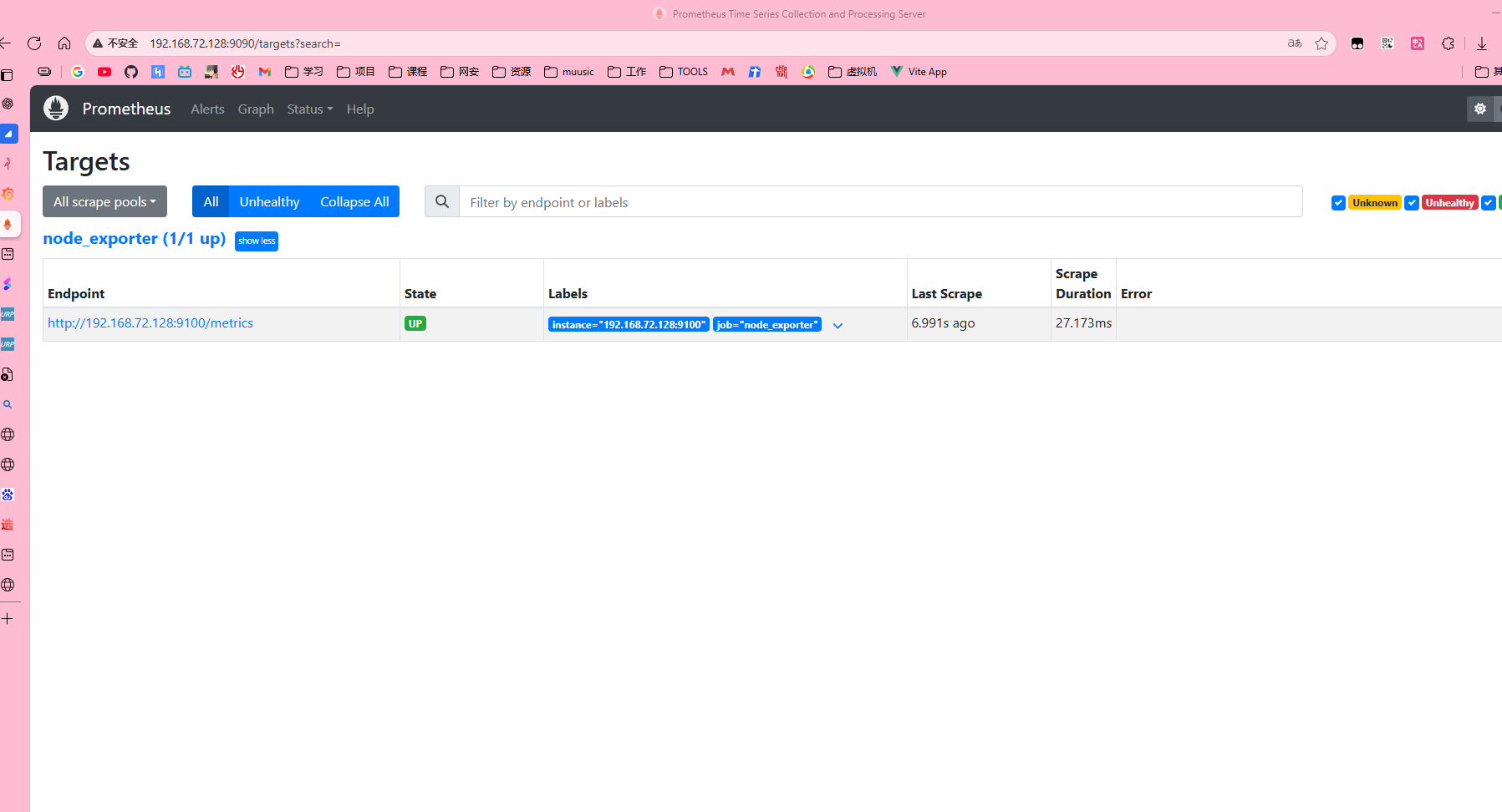The width and height of the screenshot is (1502, 812).
Task: Click the address bar URL
Action: click(x=245, y=43)
